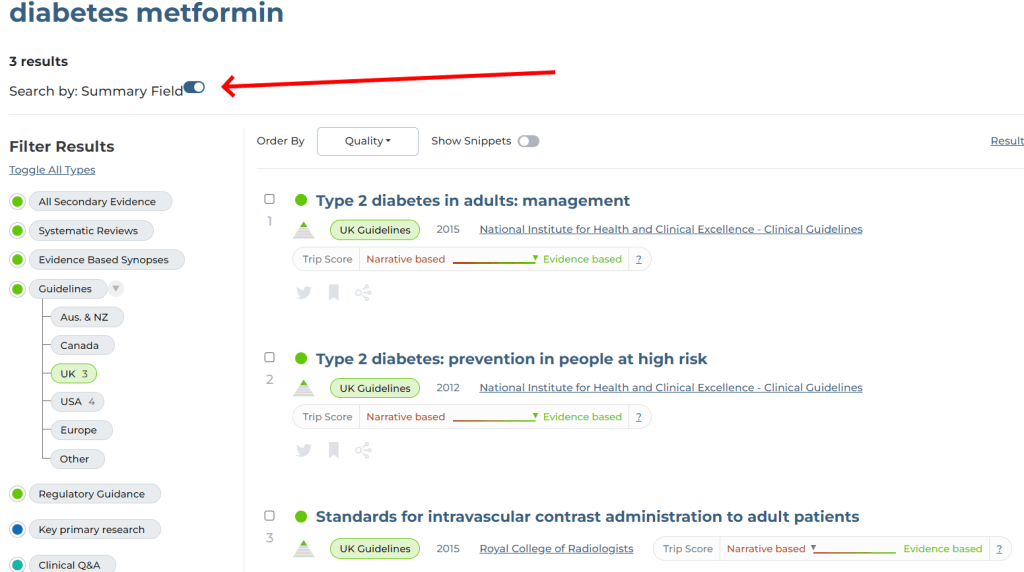1024x572 pixels.
Task: Click share icon for first result
Action: click(x=363, y=293)
